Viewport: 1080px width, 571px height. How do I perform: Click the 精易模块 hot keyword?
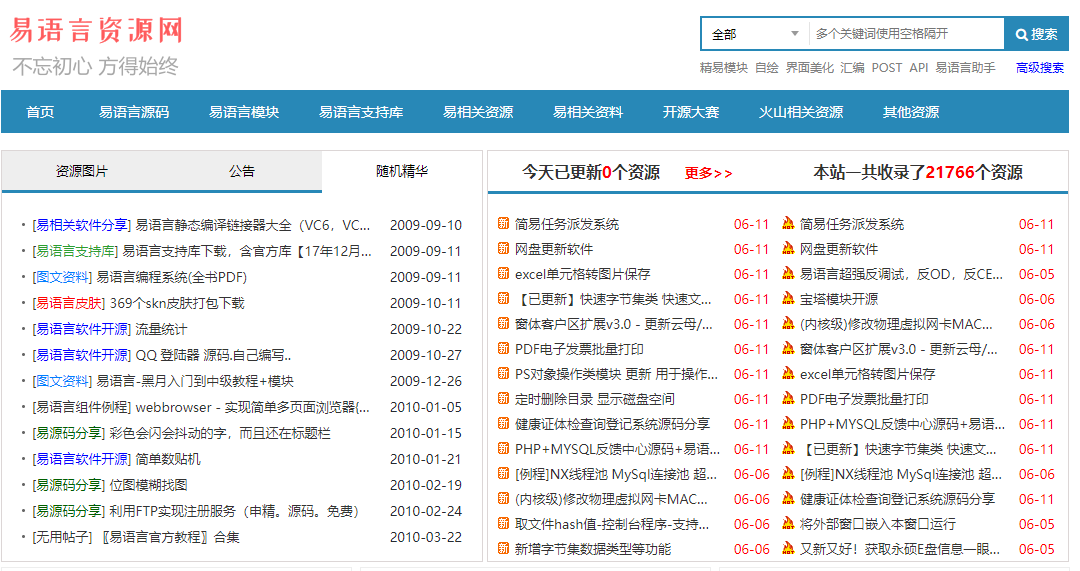click(724, 68)
